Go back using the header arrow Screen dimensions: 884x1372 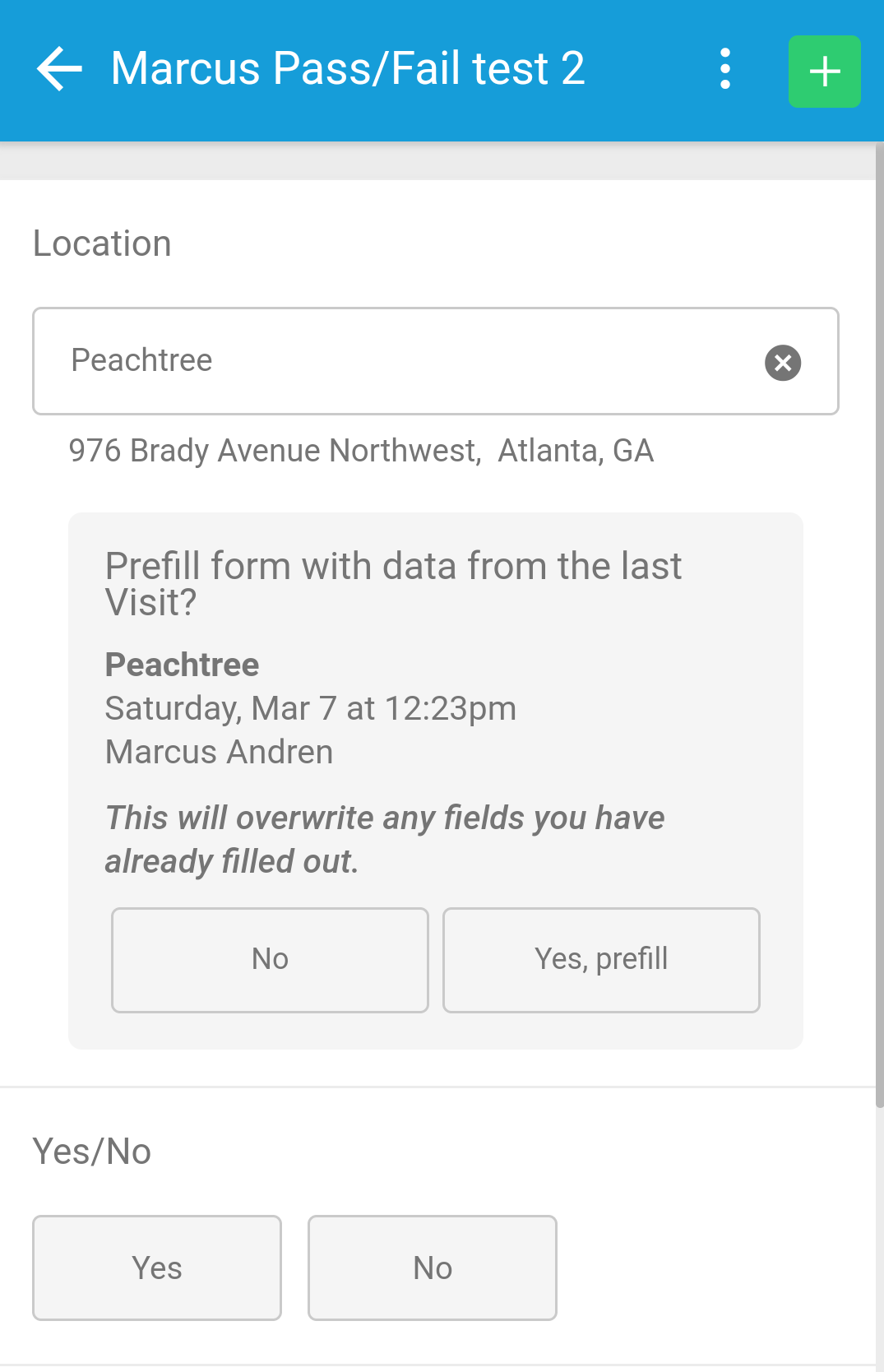(59, 68)
